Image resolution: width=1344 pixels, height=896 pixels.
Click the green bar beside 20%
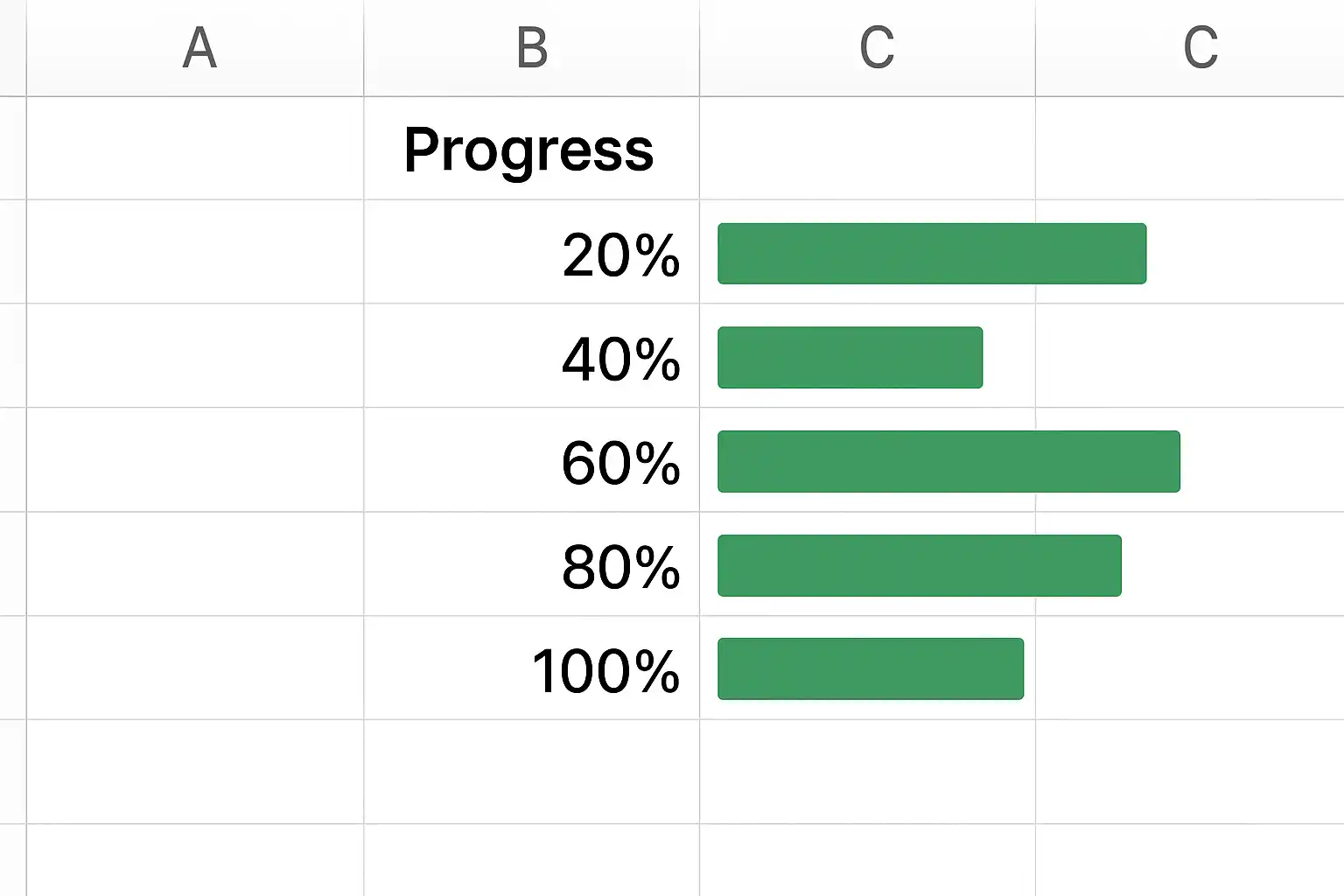point(931,254)
